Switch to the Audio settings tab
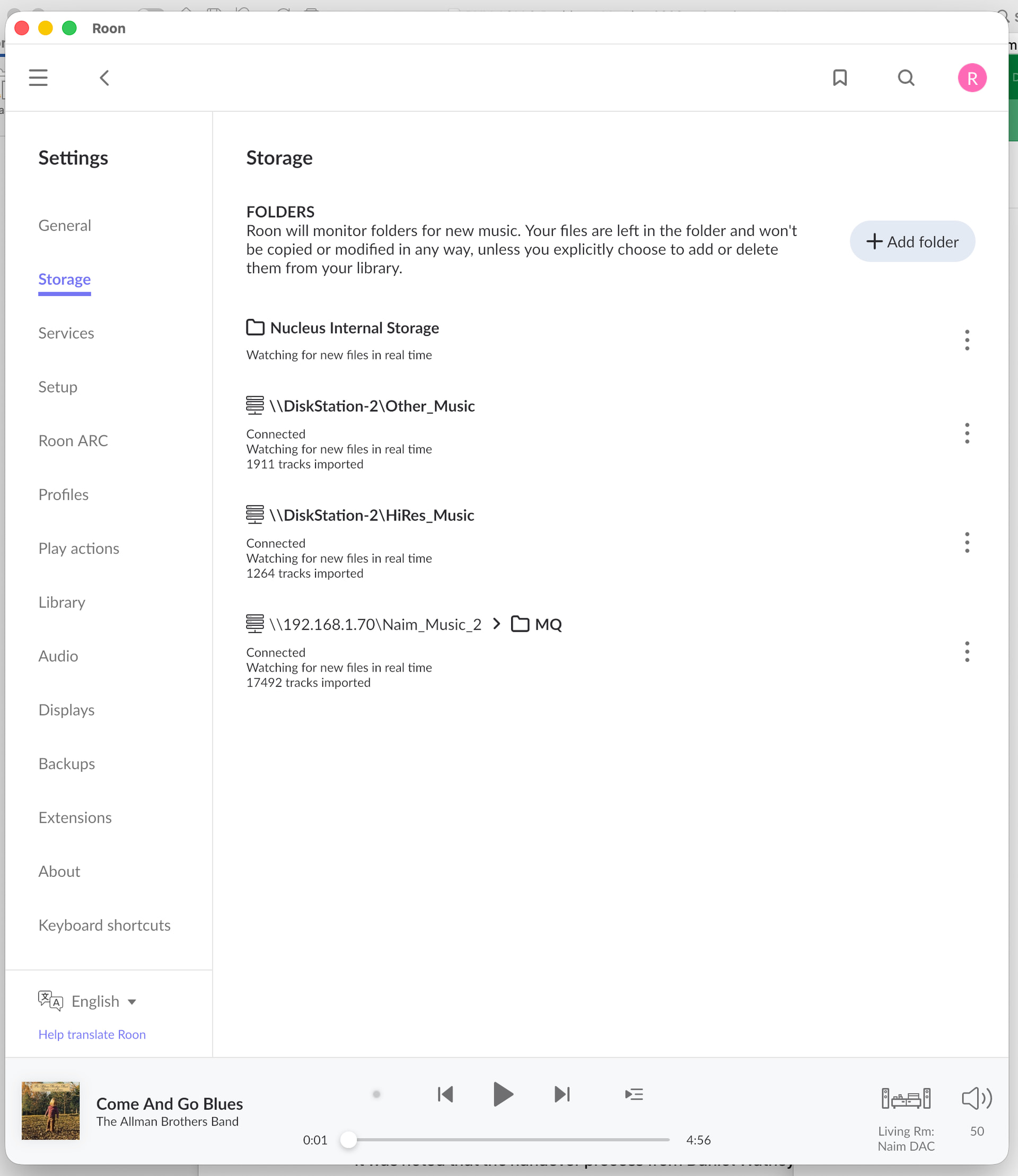Screen dimensions: 1018x1176 58,656
